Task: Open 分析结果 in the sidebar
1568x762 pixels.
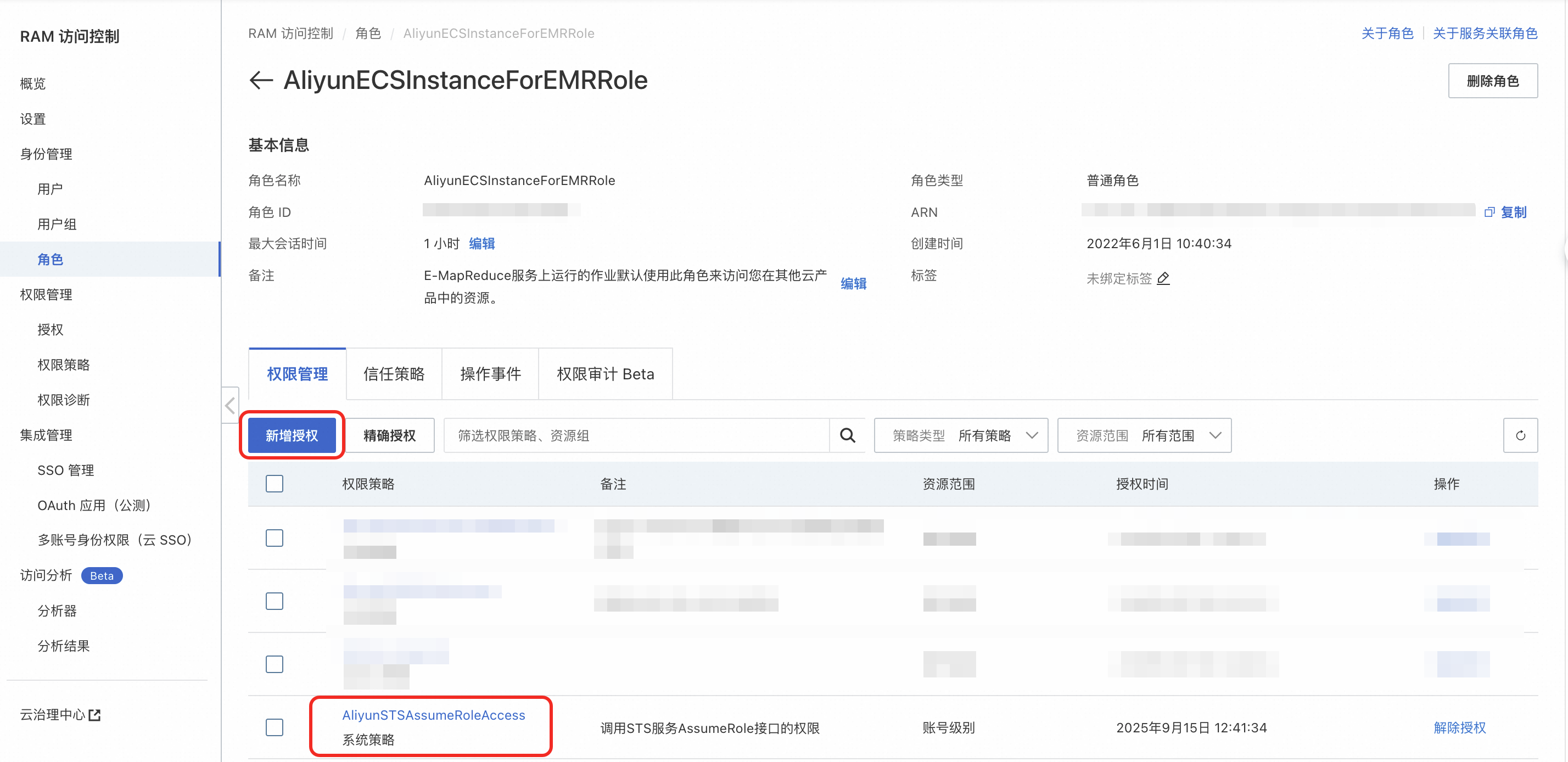Action: pos(63,646)
